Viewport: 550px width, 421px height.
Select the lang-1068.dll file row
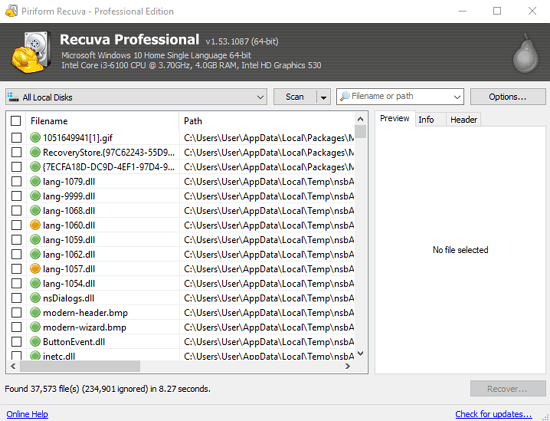[181, 210]
